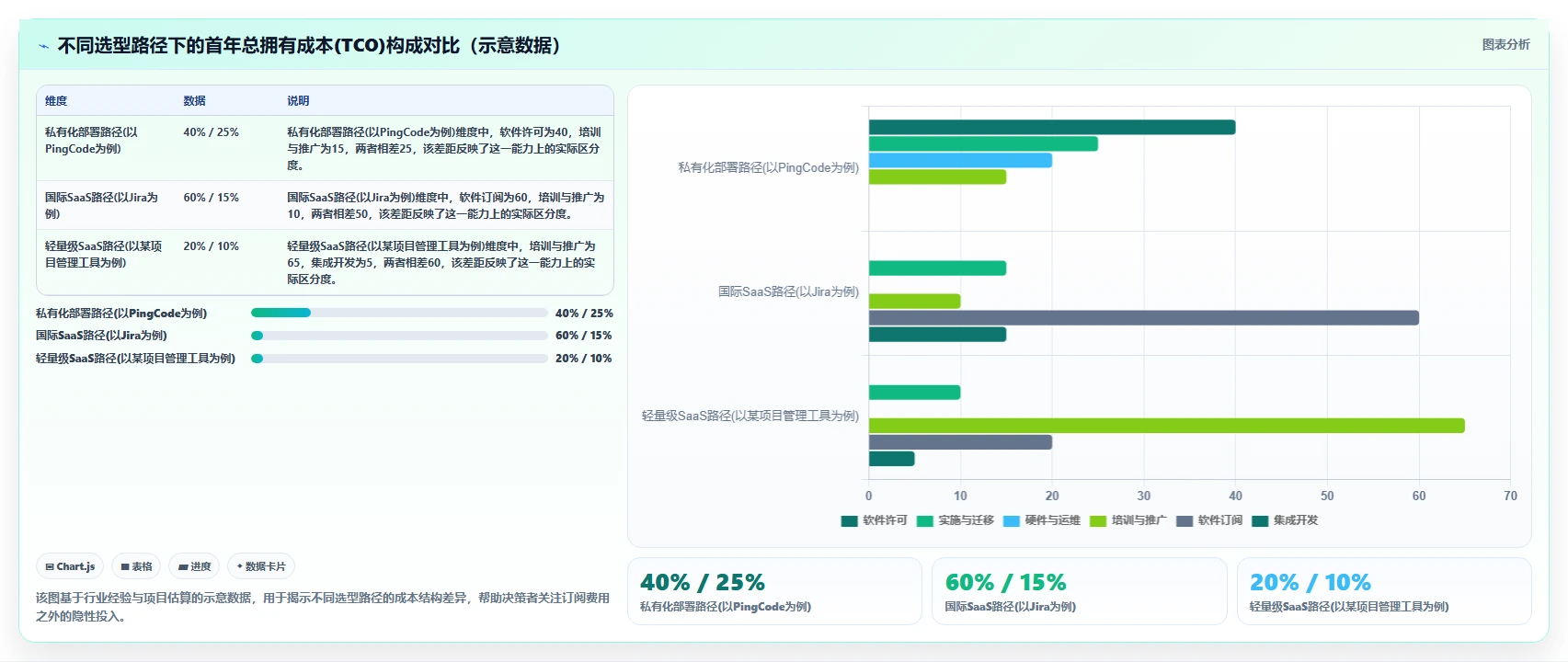Click the 私有化部署路径 progress bar

[x=399, y=313]
